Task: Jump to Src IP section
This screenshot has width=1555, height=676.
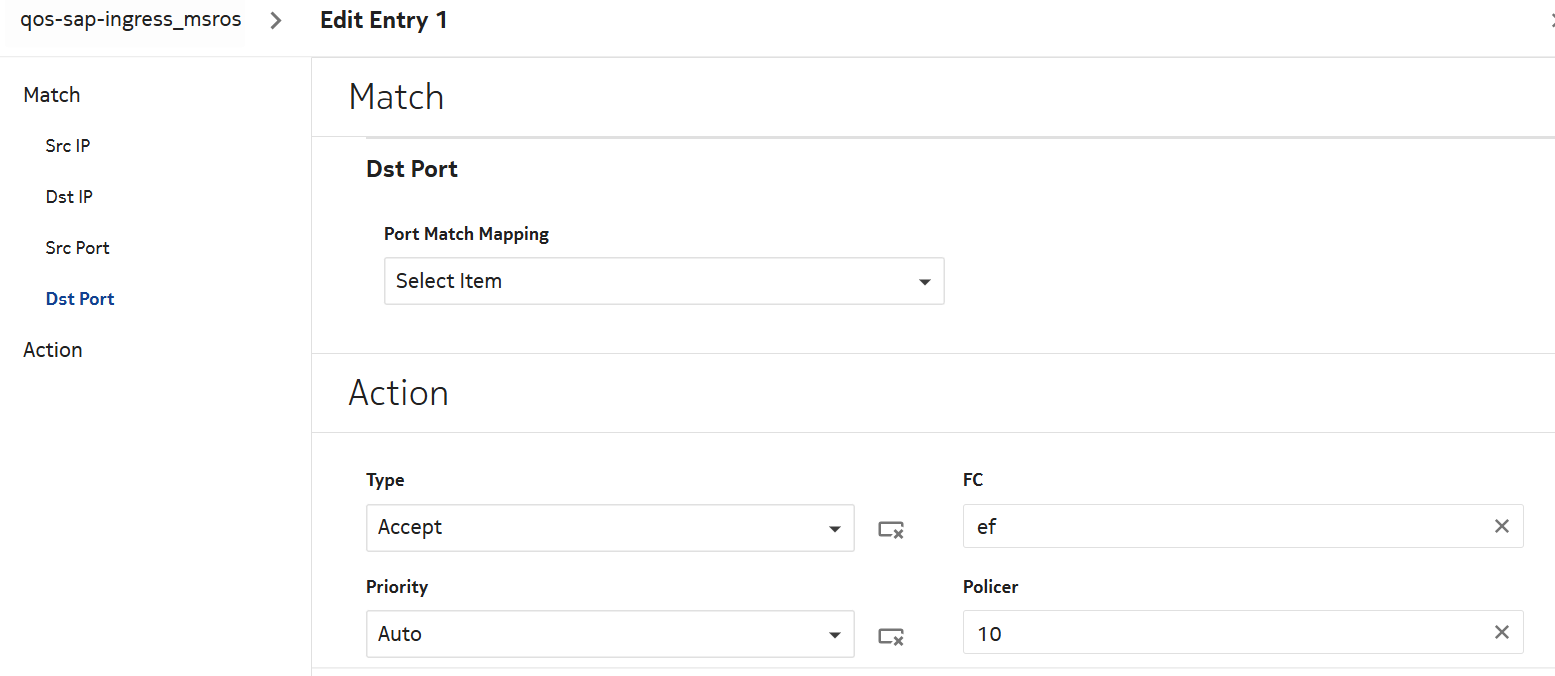Action: (x=68, y=146)
